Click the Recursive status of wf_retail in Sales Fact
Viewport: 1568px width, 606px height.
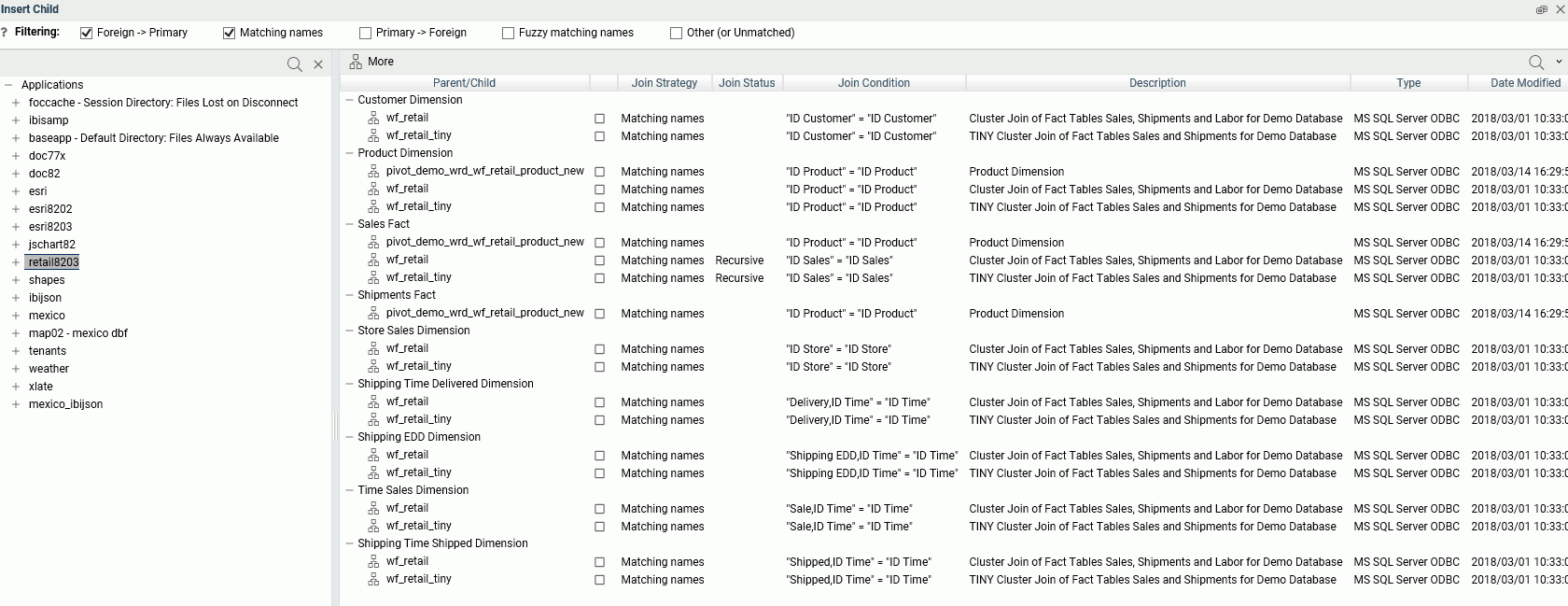[739, 261]
